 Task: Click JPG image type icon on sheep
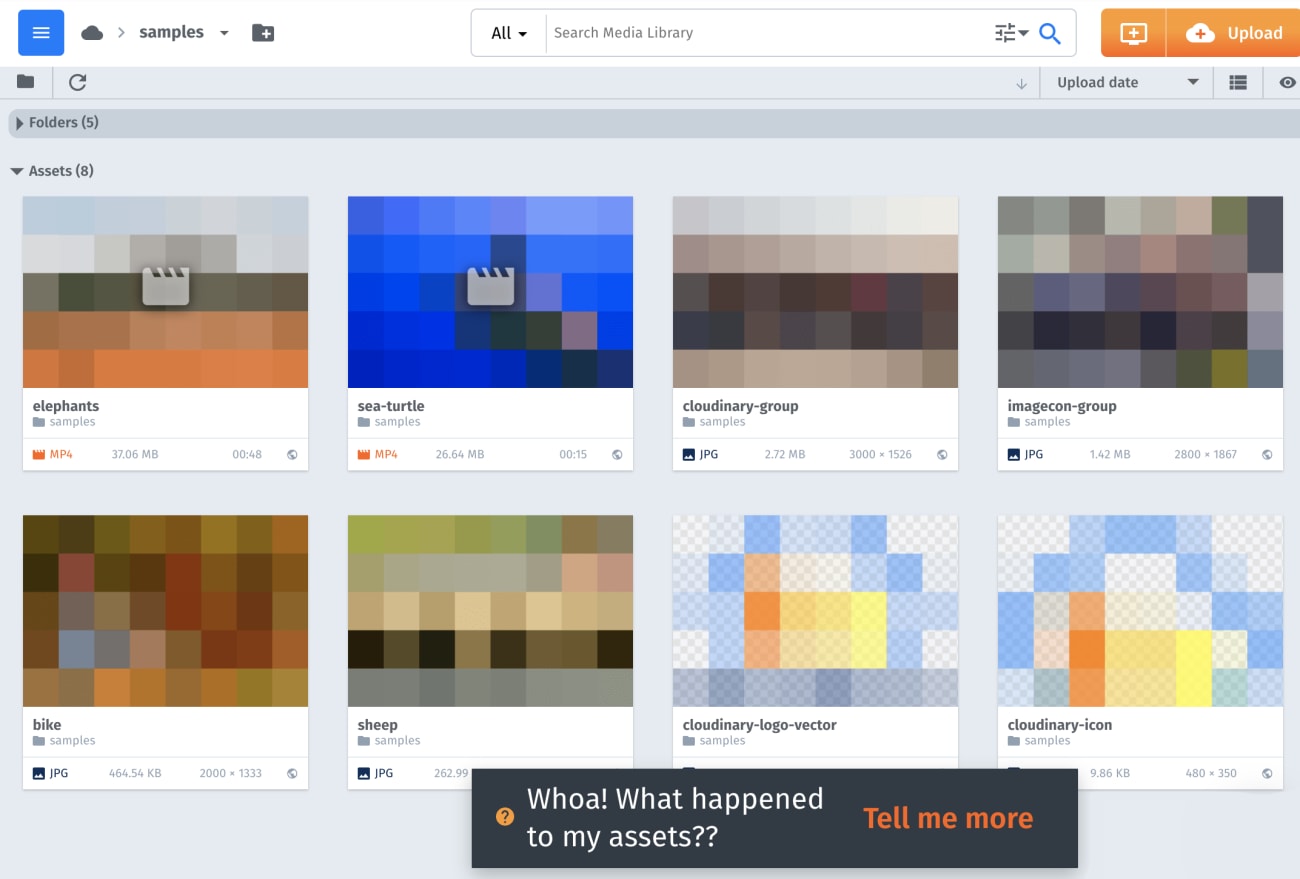coord(364,773)
